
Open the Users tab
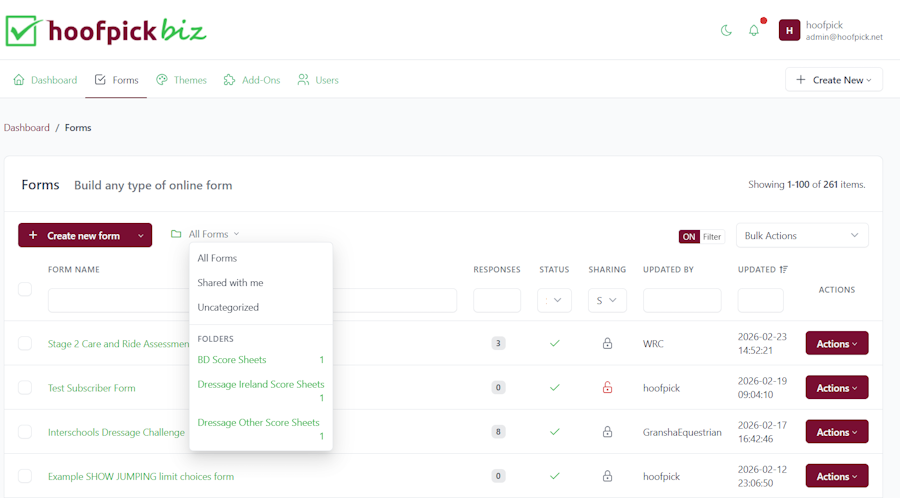(x=319, y=80)
